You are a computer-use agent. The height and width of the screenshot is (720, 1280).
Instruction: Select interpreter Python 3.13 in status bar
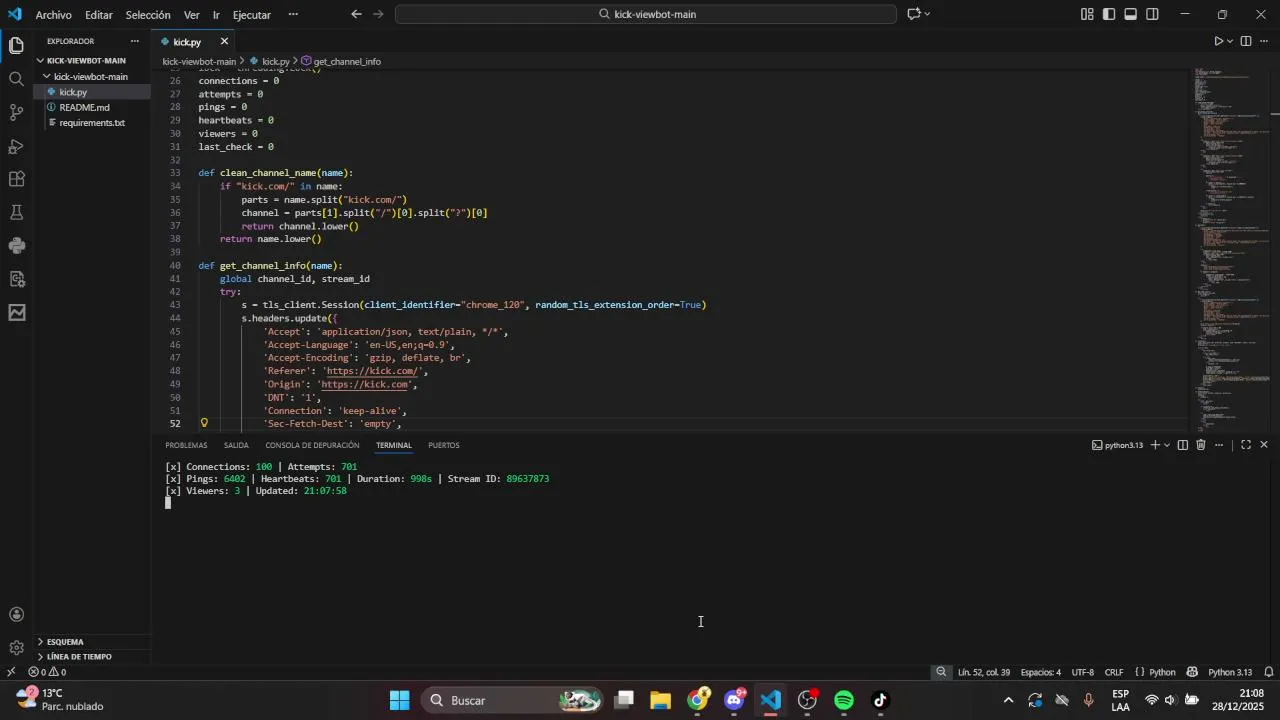(1229, 673)
